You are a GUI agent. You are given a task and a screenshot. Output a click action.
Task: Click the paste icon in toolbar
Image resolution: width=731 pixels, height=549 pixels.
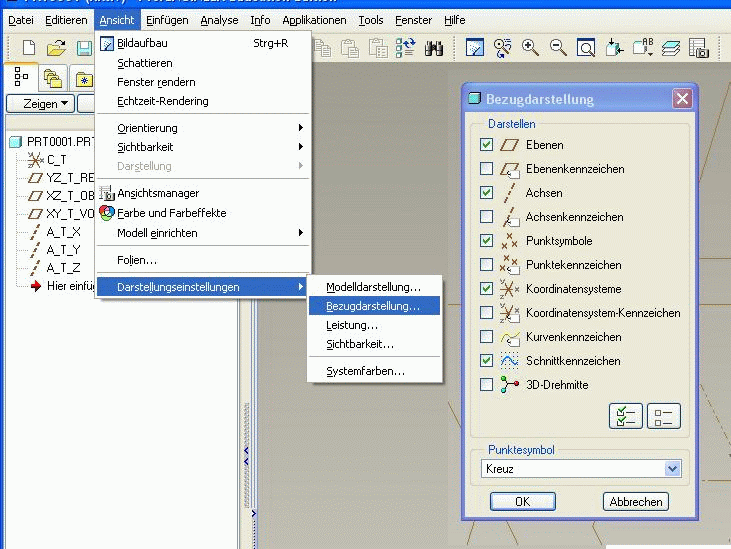coord(350,48)
